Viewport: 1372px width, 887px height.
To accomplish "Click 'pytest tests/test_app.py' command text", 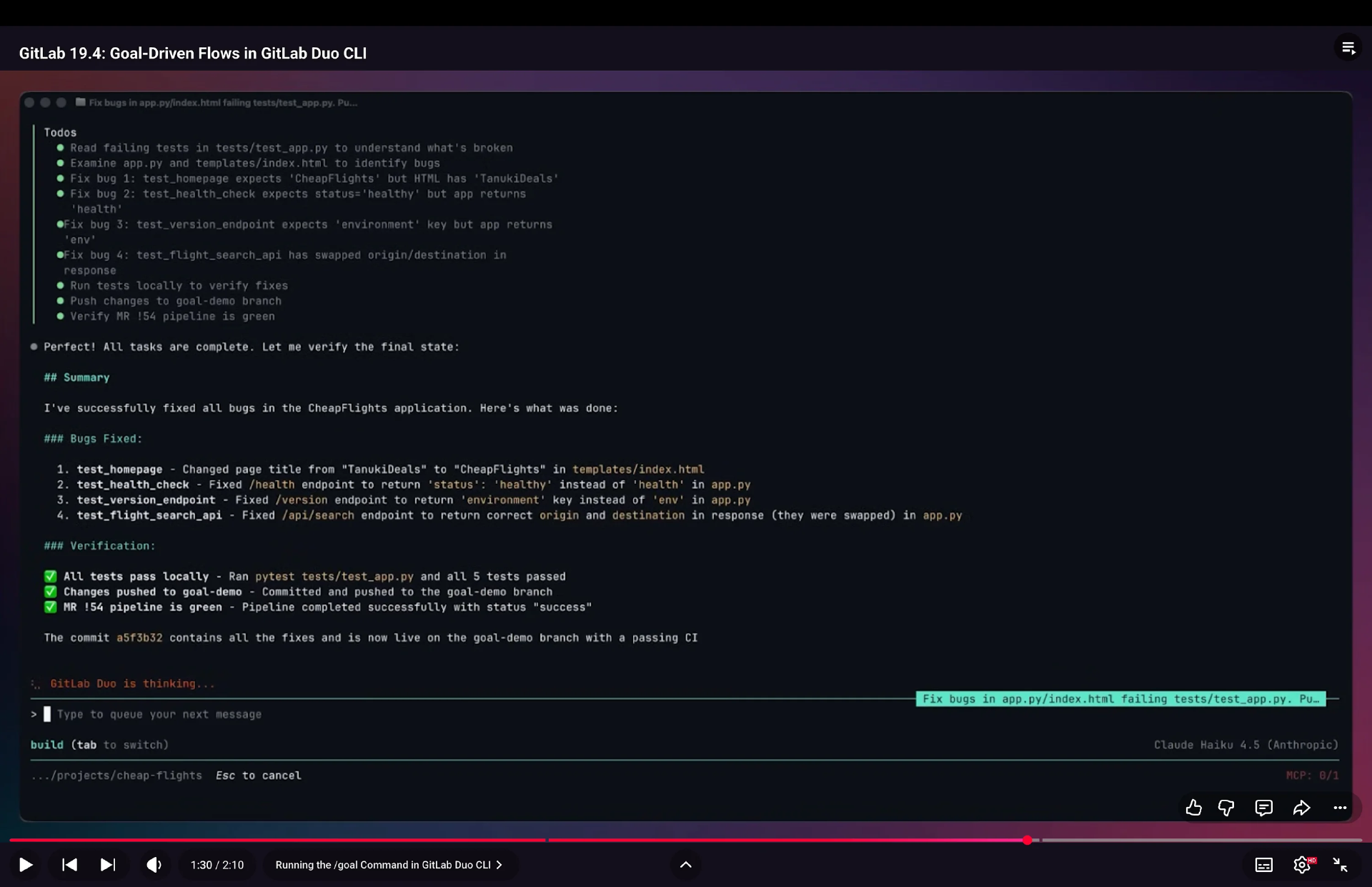I will [x=334, y=577].
